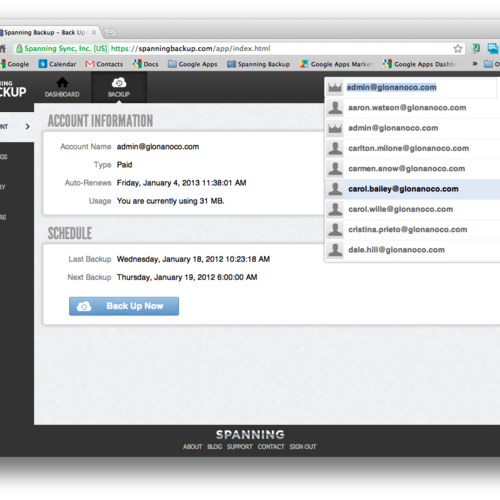Open a new browser tab
The height and width of the screenshot is (500, 500).
coord(110,32)
